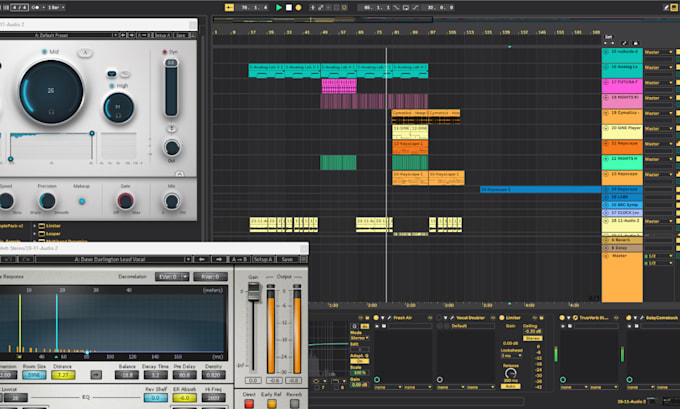Click the ER Absorb value field
The height and width of the screenshot is (409, 680).
click(x=184, y=398)
